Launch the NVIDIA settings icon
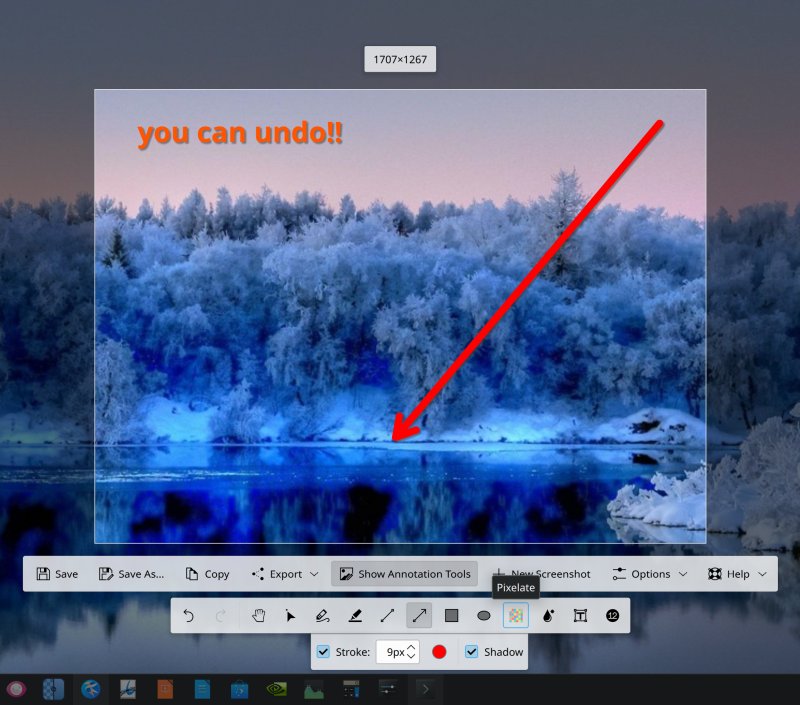800x705 pixels. coord(277,690)
